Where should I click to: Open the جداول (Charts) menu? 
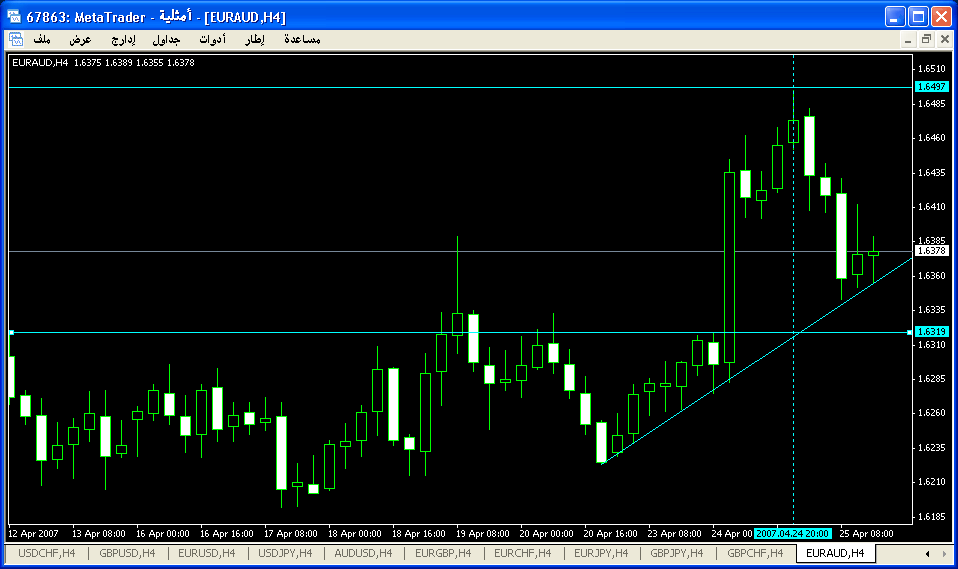pyautogui.click(x=166, y=40)
